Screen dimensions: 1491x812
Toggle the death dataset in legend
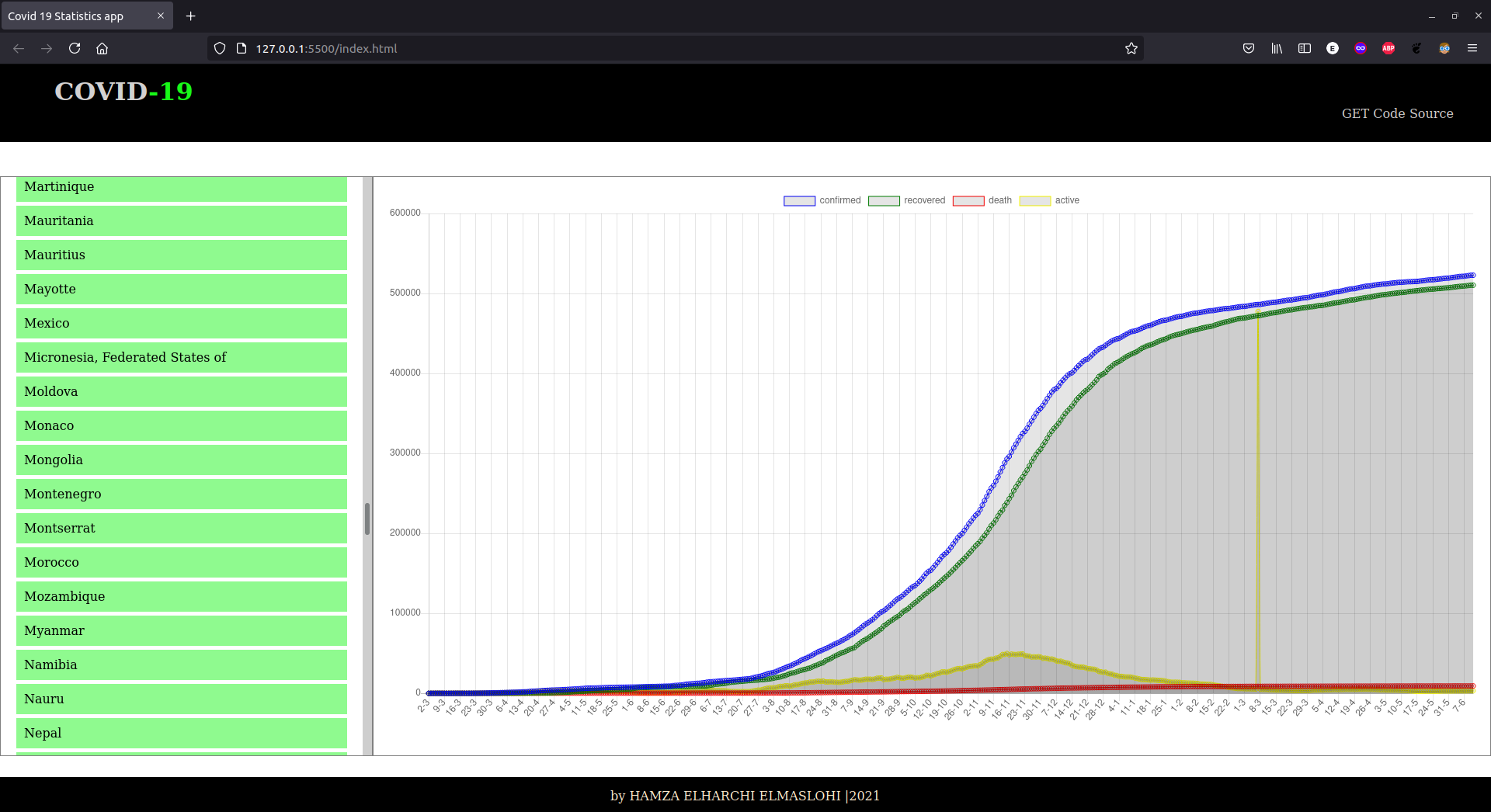coord(982,200)
